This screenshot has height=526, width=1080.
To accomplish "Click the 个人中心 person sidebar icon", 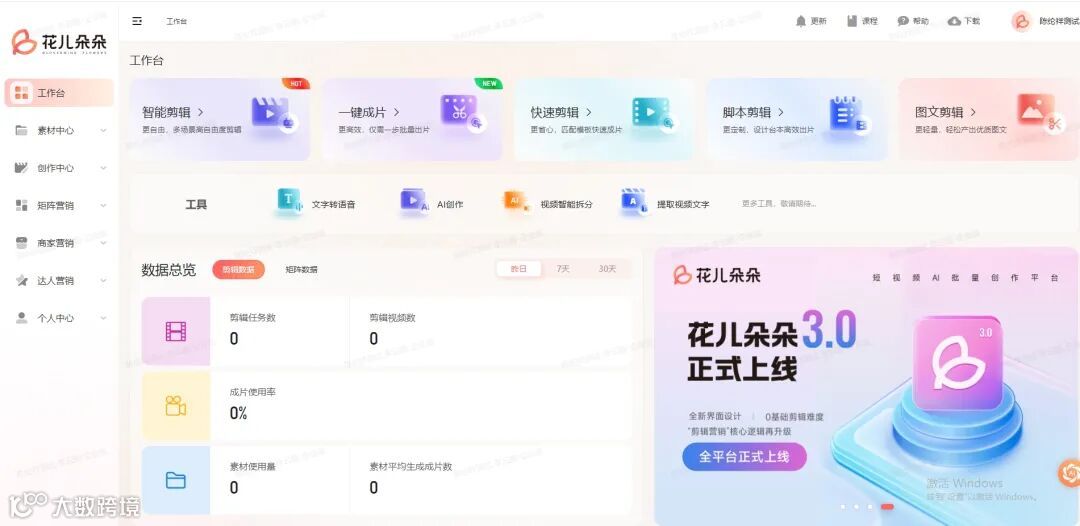I will click(21, 317).
